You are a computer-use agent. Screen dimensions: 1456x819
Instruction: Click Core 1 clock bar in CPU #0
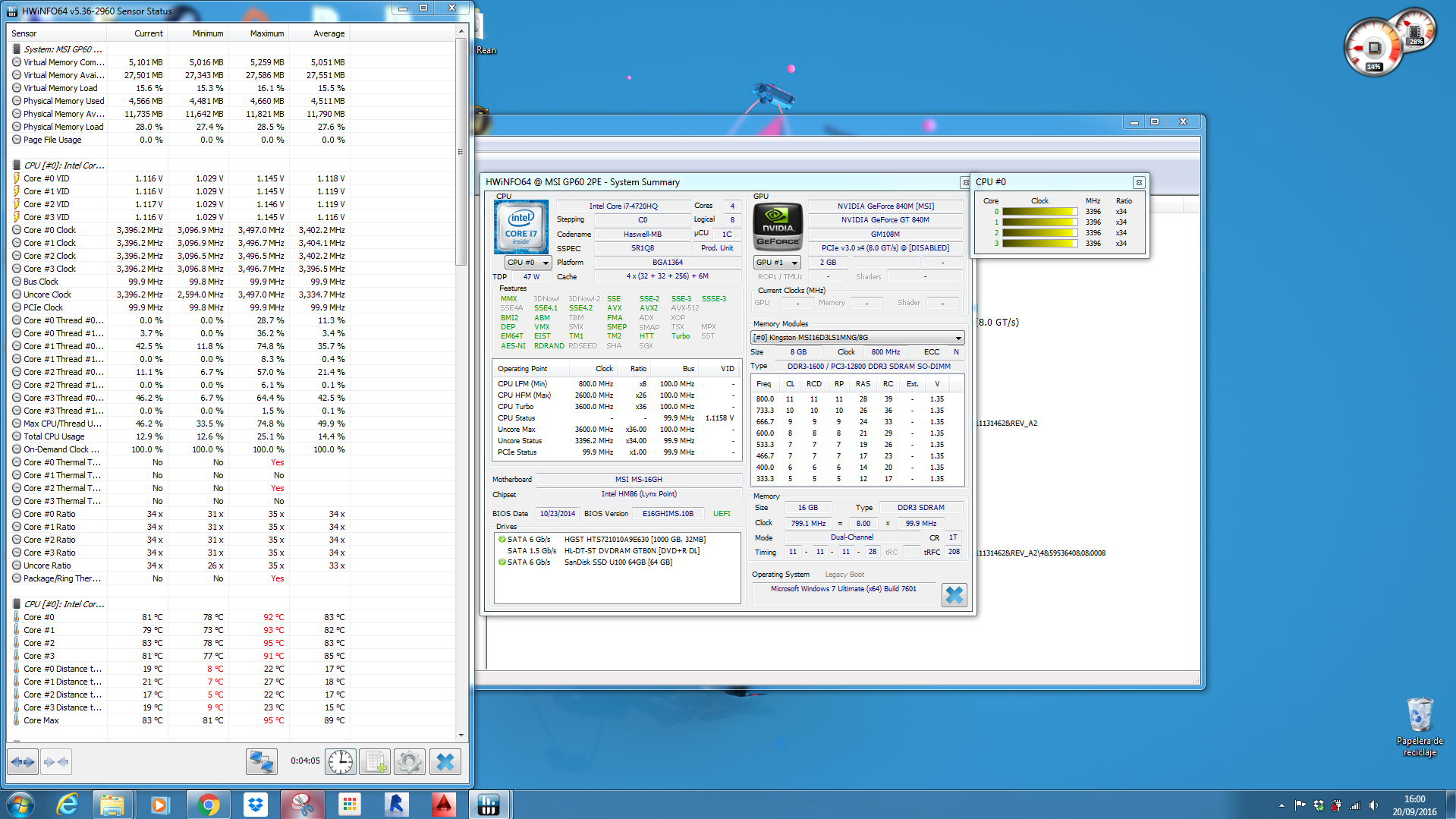pos(1039,222)
